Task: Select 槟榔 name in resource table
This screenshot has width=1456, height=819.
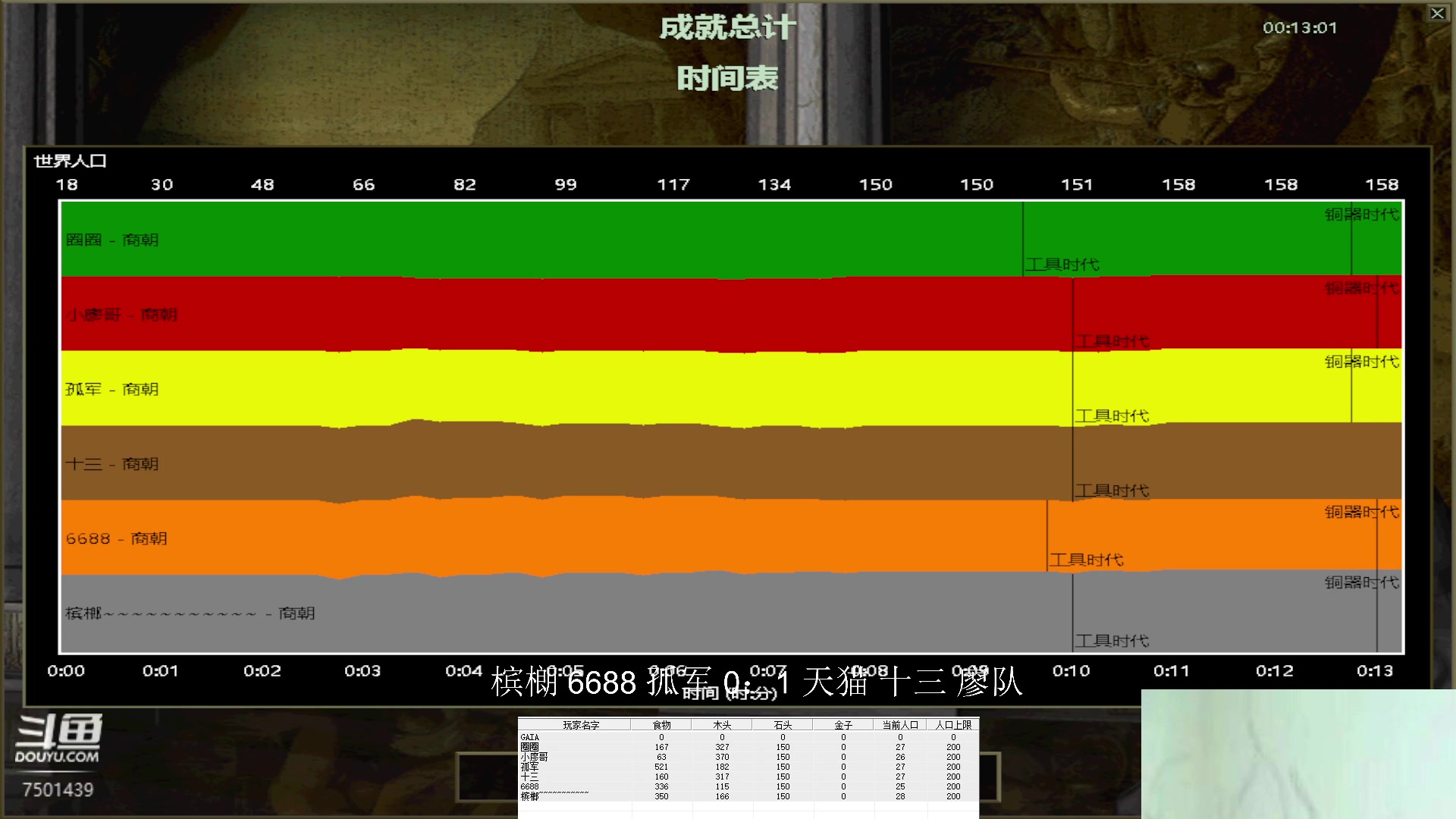Action: pyautogui.click(x=554, y=796)
